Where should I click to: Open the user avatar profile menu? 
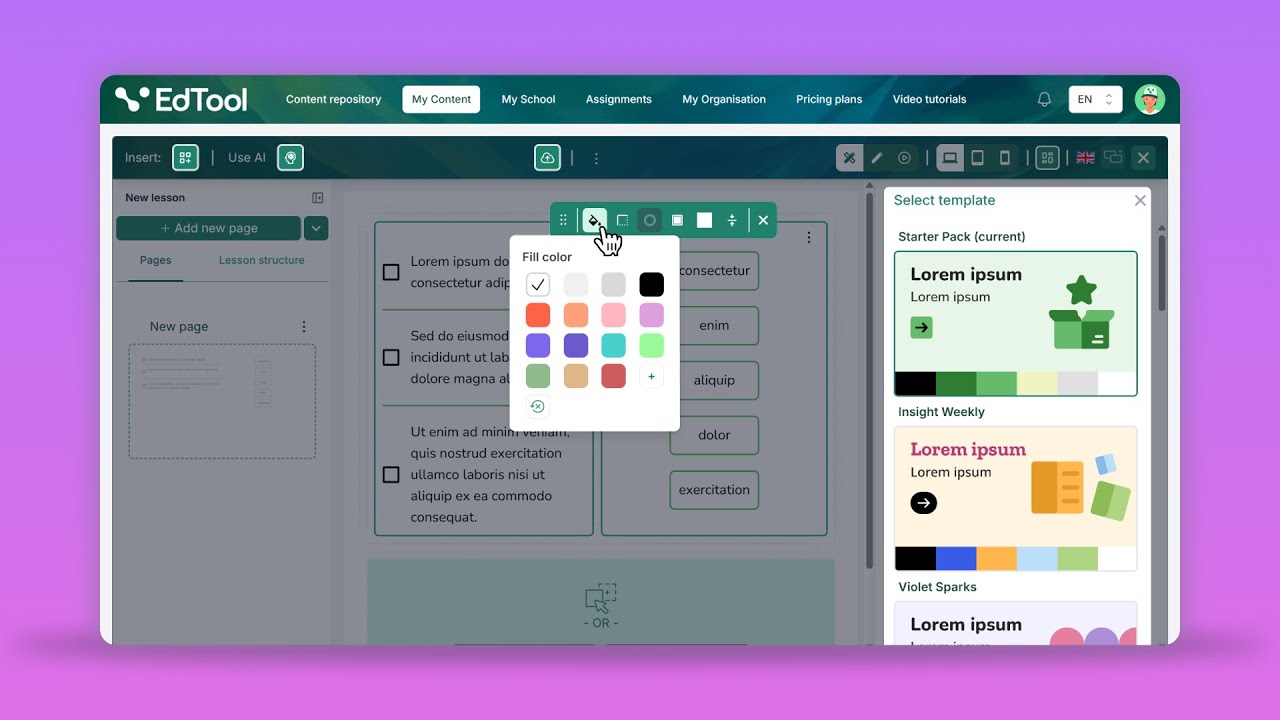click(x=1150, y=99)
